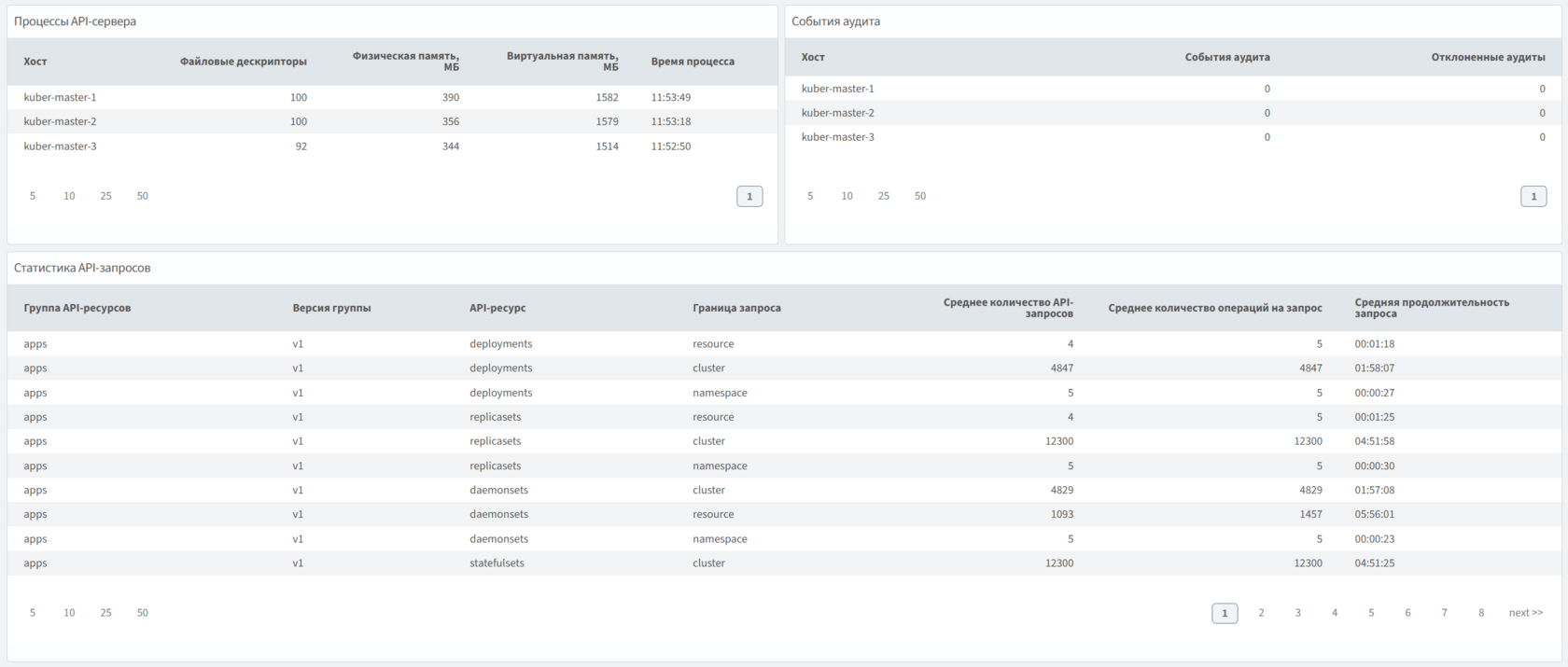Choose 10 rows per page in API statistics table
The width and height of the screenshot is (1568, 667).
[x=69, y=613]
